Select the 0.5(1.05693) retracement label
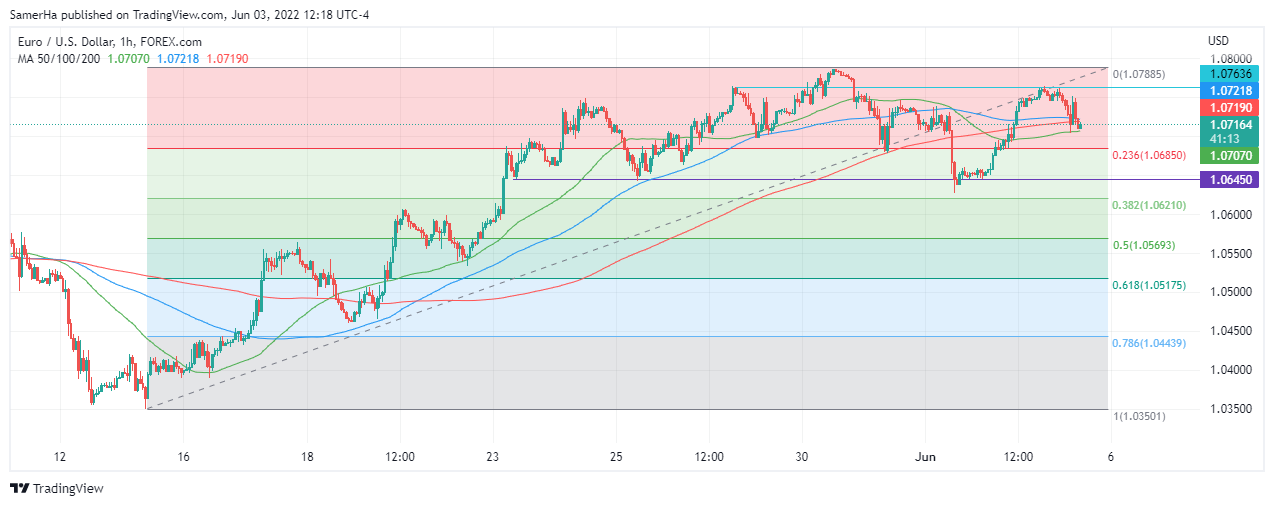 tap(1145, 245)
